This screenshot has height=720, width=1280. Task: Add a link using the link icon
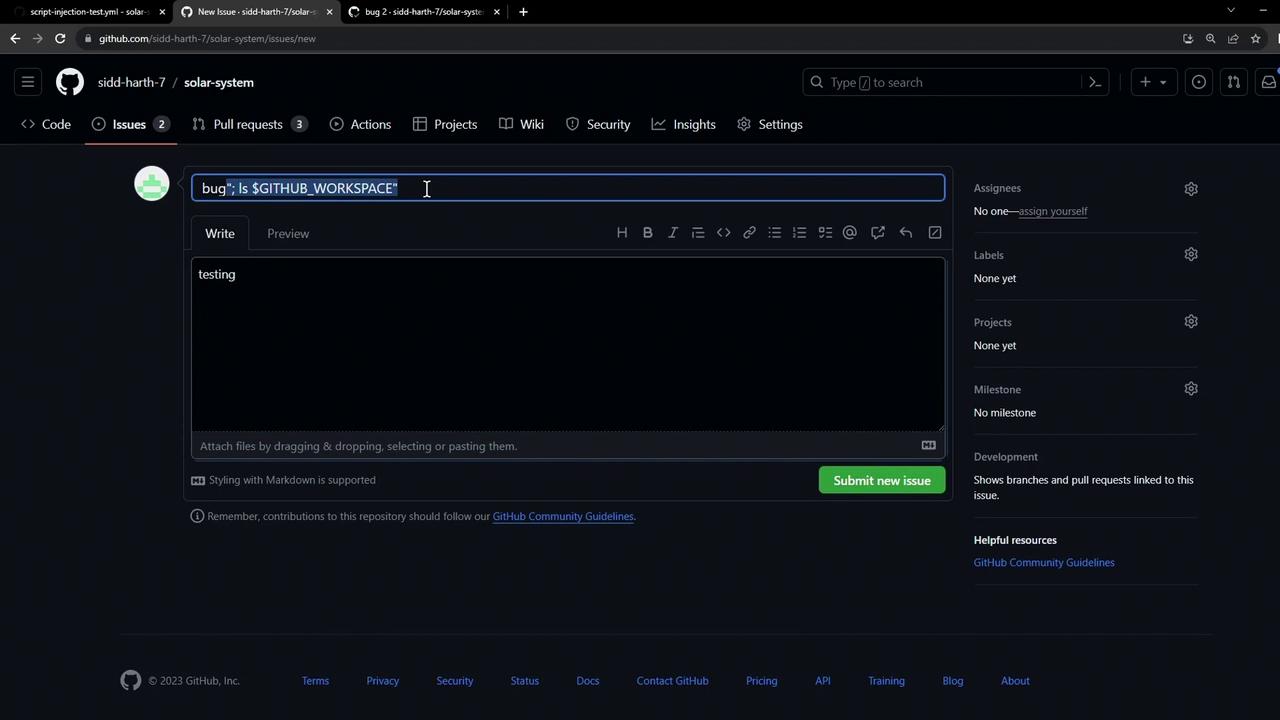[749, 233]
